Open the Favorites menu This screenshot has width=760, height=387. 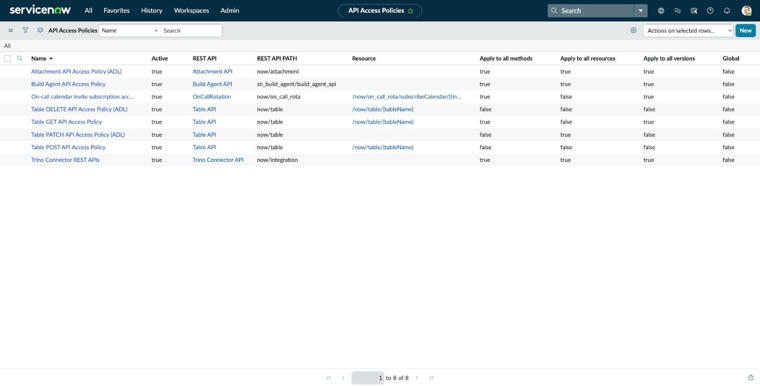tap(116, 11)
